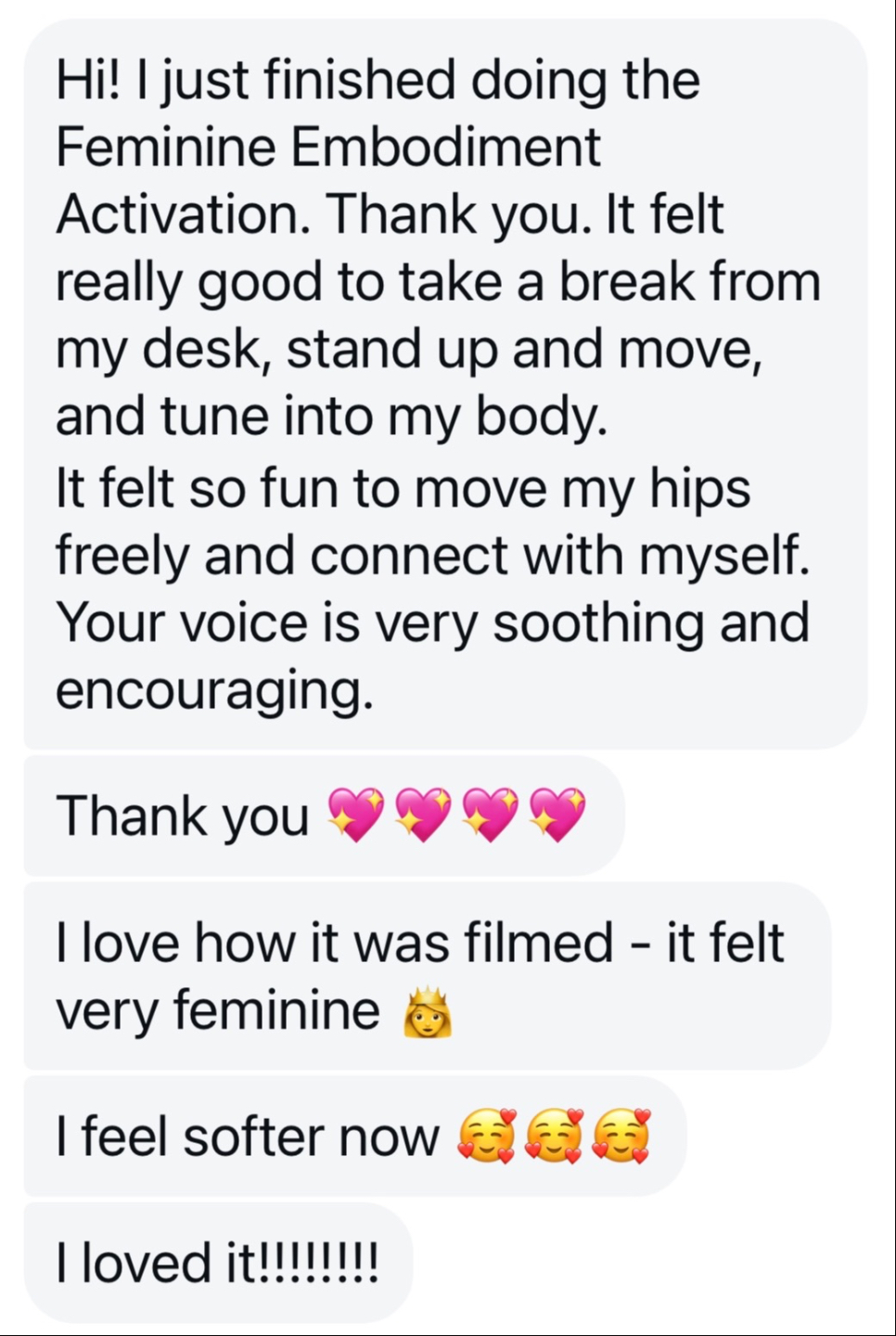Click the middle smiling-face-with-hearts emoji
Viewport: 896px width, 1336px height.
point(554,1137)
